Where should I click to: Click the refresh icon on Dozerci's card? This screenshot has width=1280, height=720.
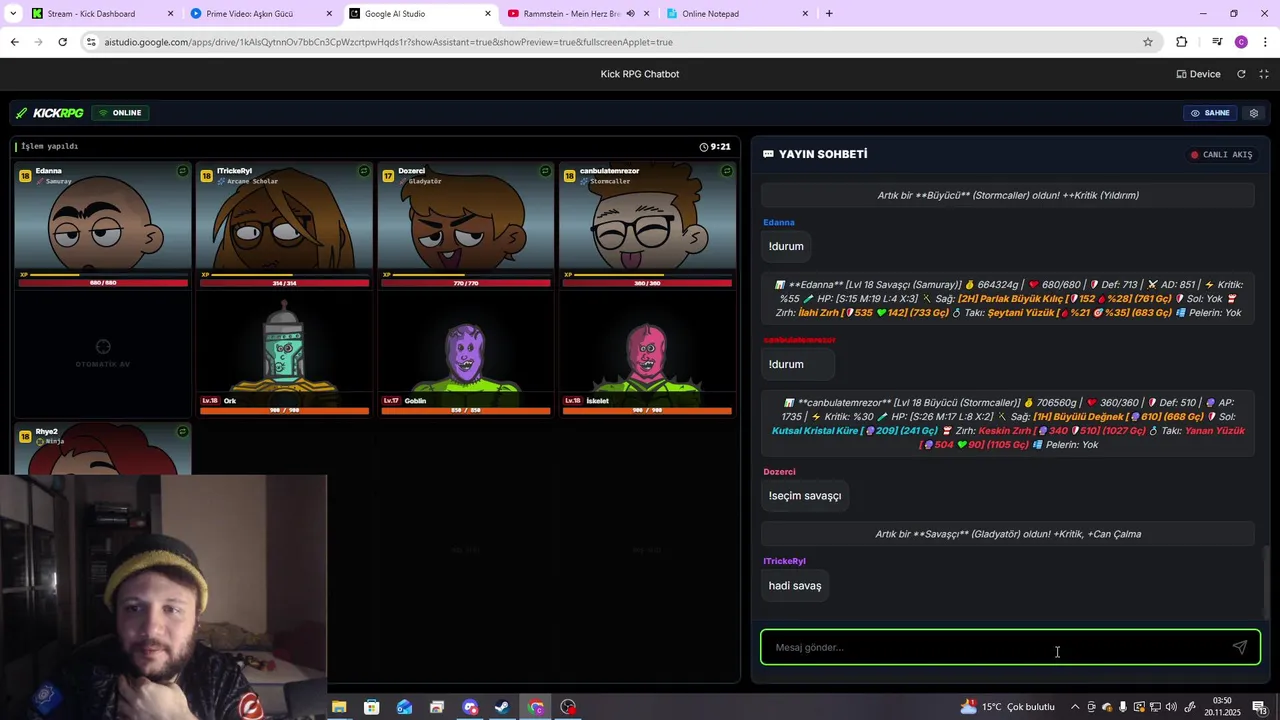click(545, 171)
